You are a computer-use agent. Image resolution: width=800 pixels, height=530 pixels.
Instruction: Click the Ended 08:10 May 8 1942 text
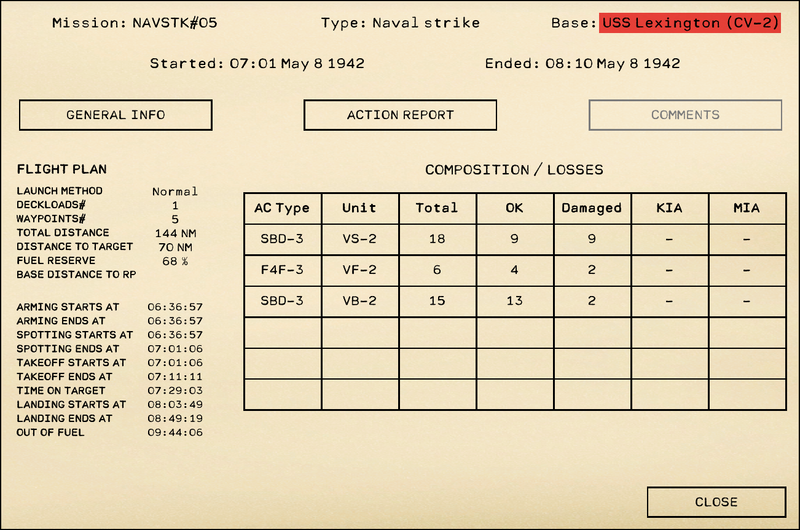[x=582, y=64]
